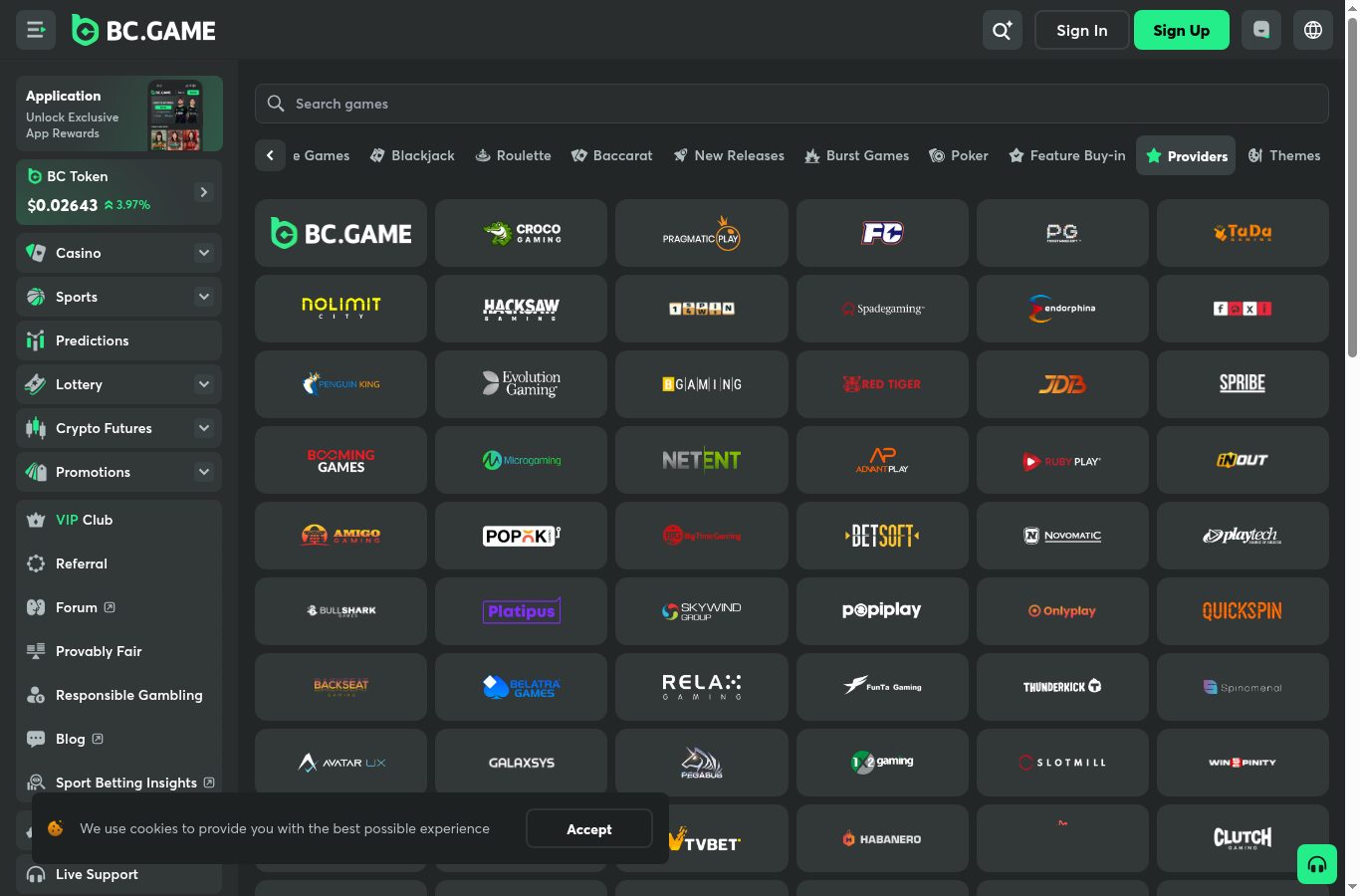Open Sport Betting Insights link
Image resolution: width=1360 pixels, height=896 pixels.
118,783
